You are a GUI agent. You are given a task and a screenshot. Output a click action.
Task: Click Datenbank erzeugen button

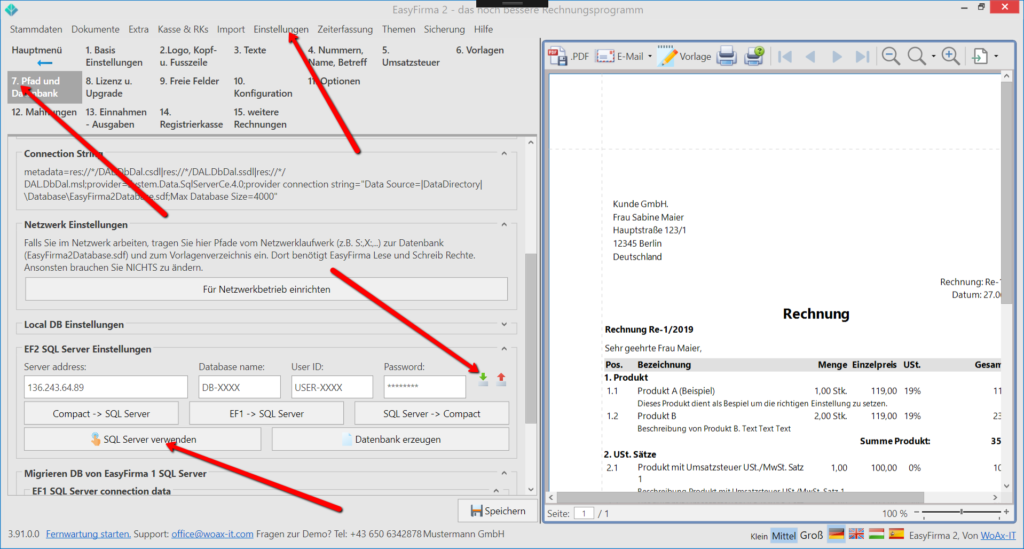391,439
